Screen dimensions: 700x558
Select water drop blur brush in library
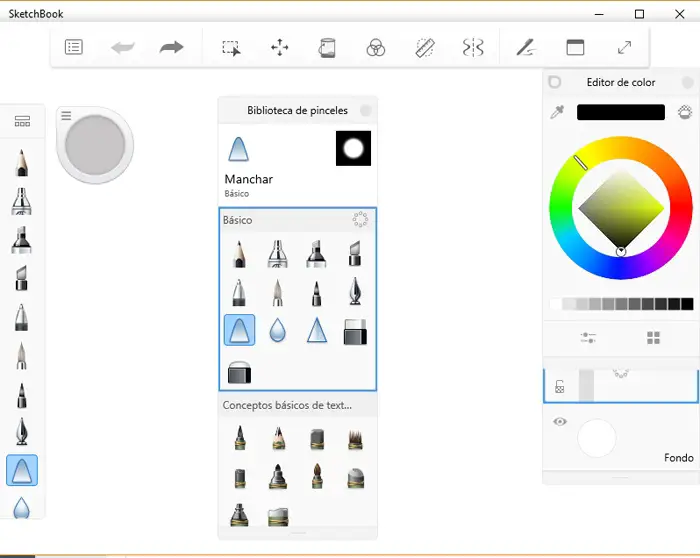[x=277, y=331]
